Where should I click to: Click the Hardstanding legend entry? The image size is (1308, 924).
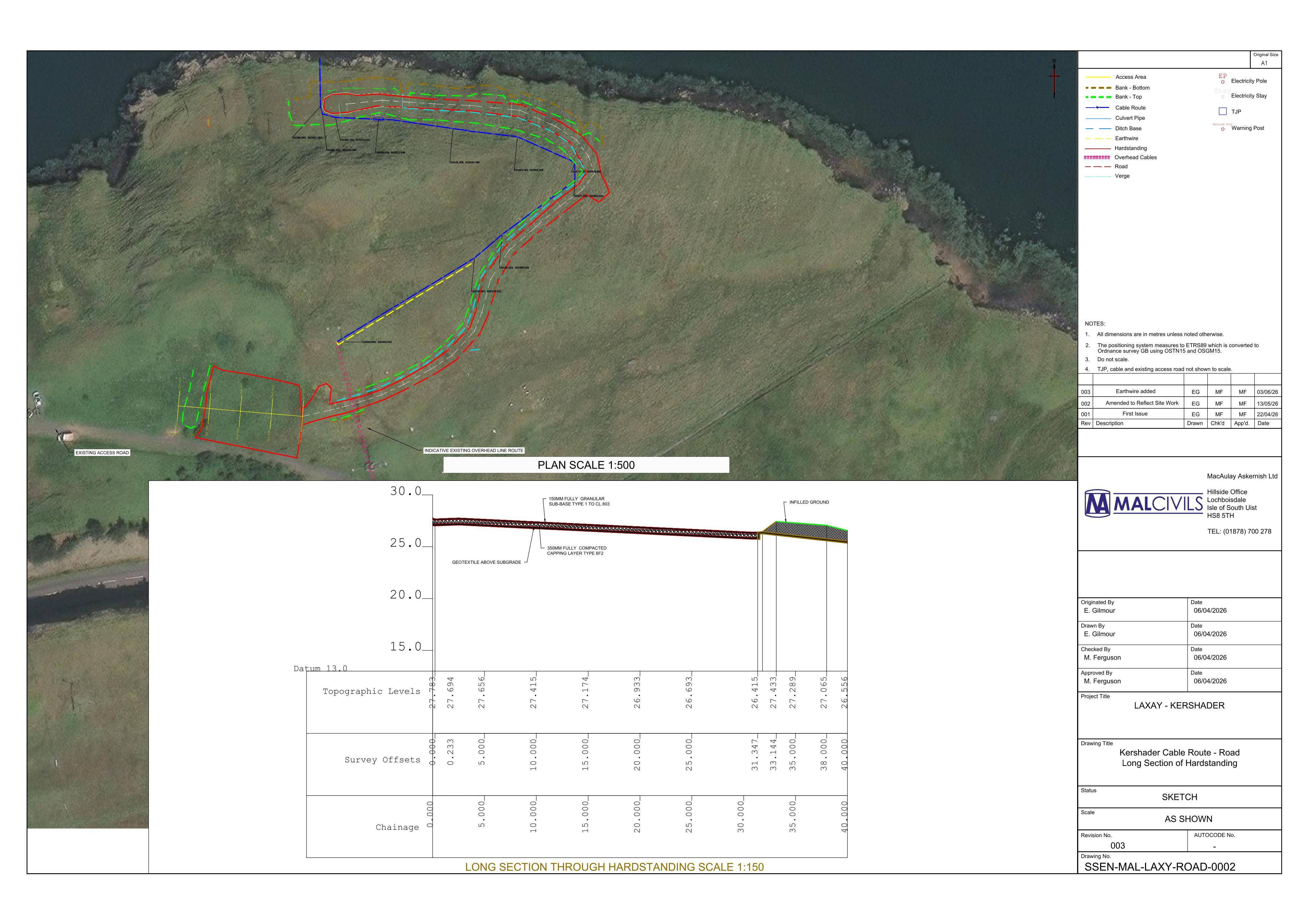(x=1116, y=148)
